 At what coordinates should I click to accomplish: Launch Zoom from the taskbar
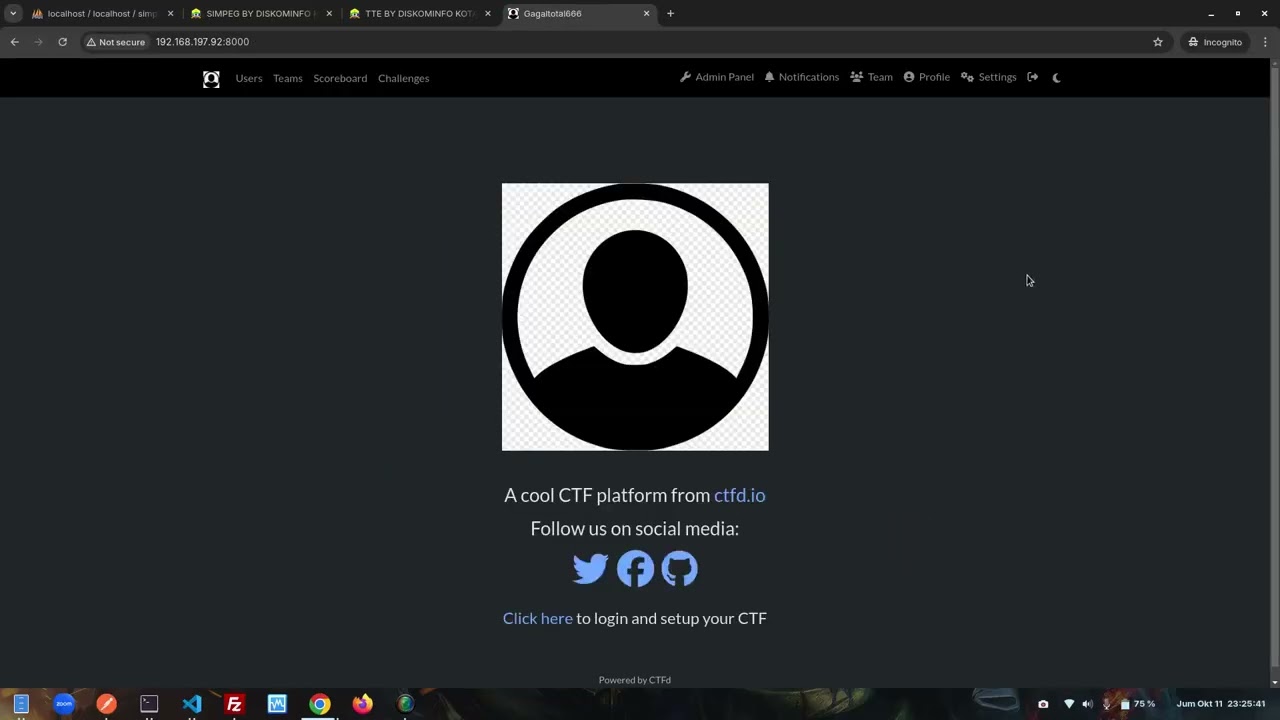pos(63,704)
